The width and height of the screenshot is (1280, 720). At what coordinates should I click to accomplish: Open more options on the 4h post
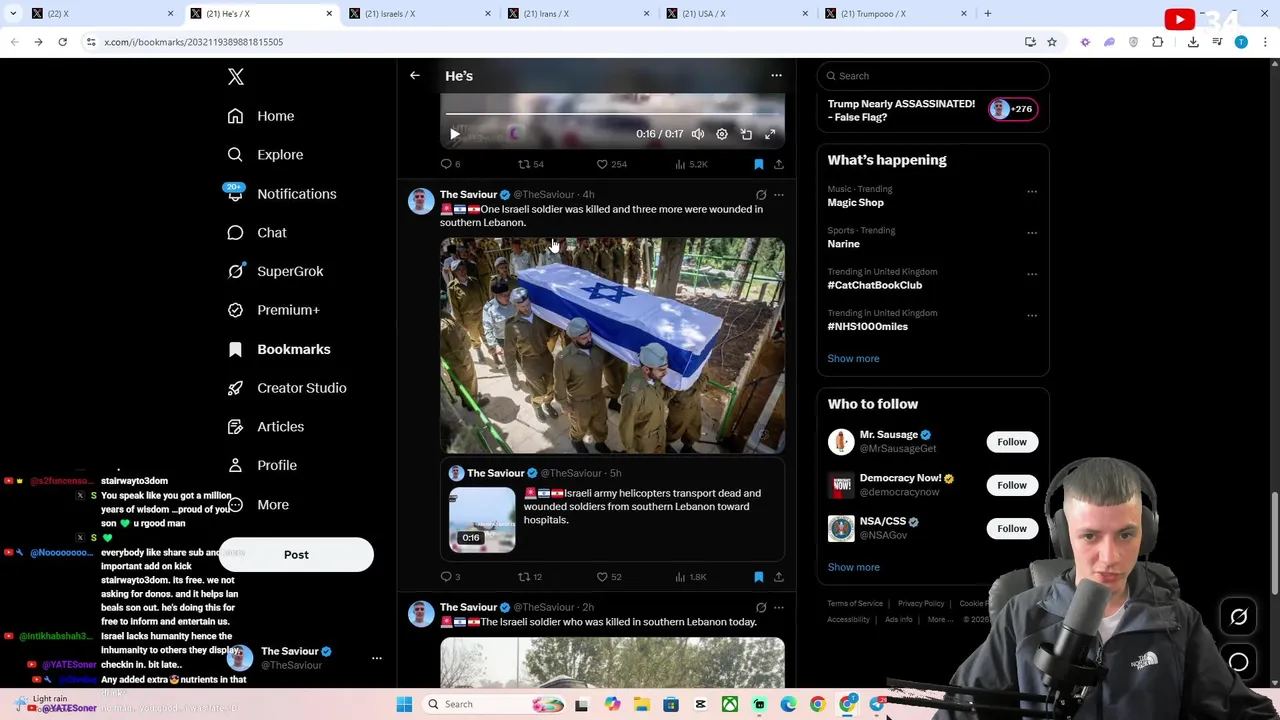(779, 195)
